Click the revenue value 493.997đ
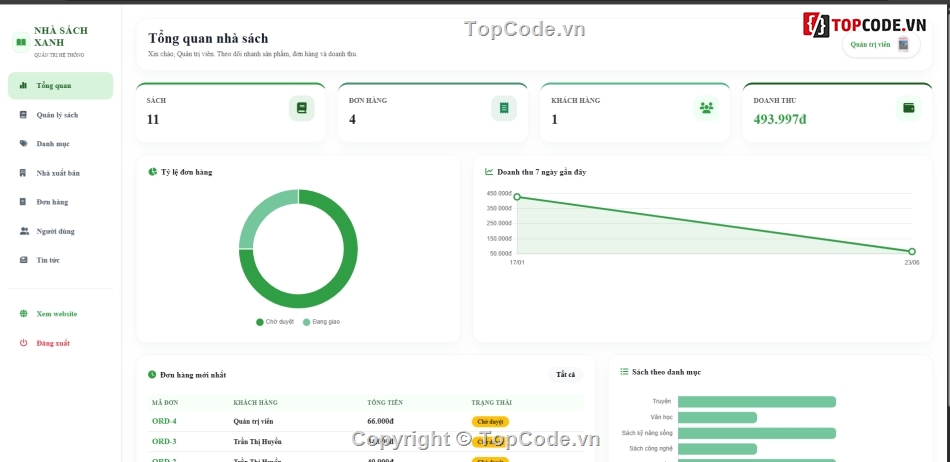Image resolution: width=950 pixels, height=462 pixels. [x=780, y=119]
